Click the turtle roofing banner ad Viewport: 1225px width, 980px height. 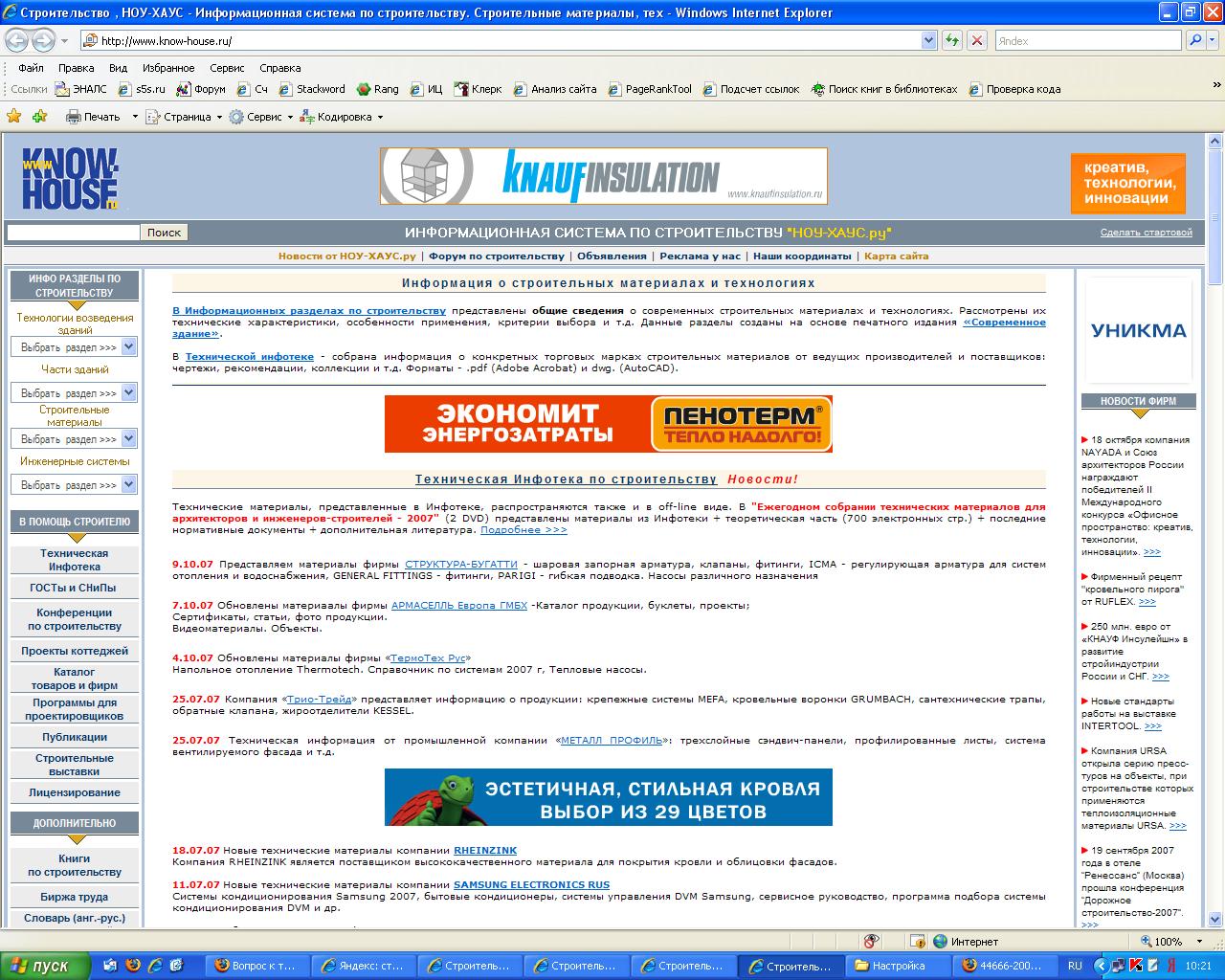[x=608, y=797]
